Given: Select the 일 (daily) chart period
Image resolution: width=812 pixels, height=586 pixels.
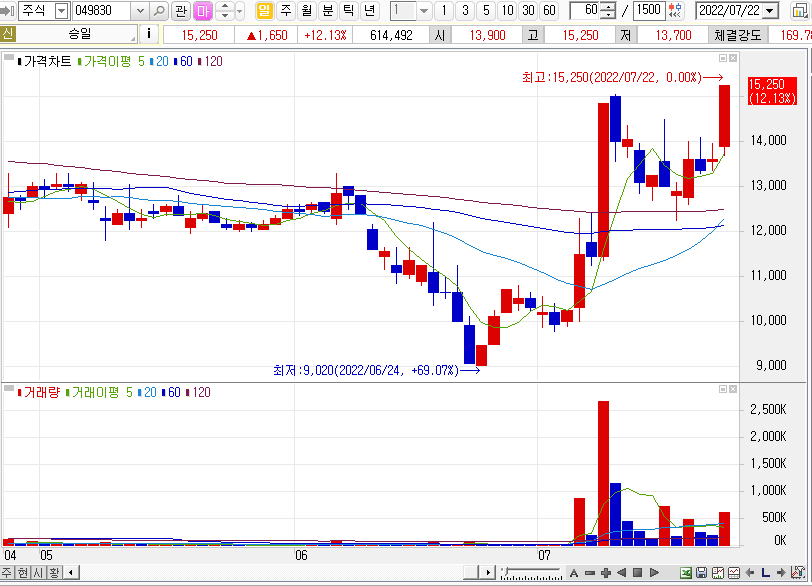Looking at the screenshot, I should (x=264, y=10).
